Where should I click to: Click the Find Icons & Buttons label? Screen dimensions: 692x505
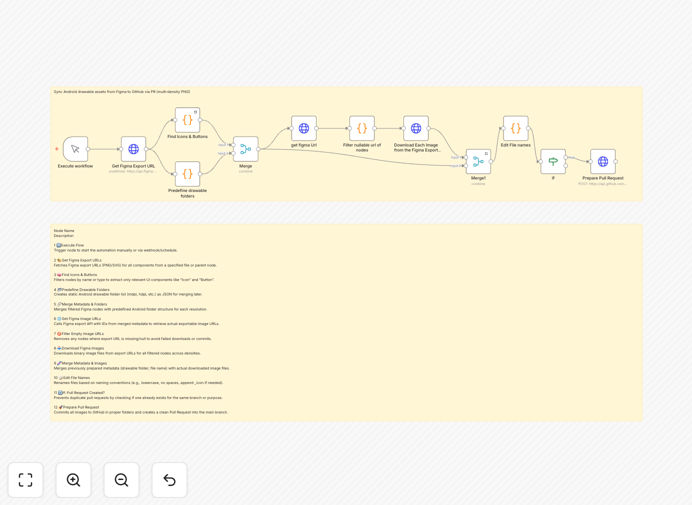point(188,137)
